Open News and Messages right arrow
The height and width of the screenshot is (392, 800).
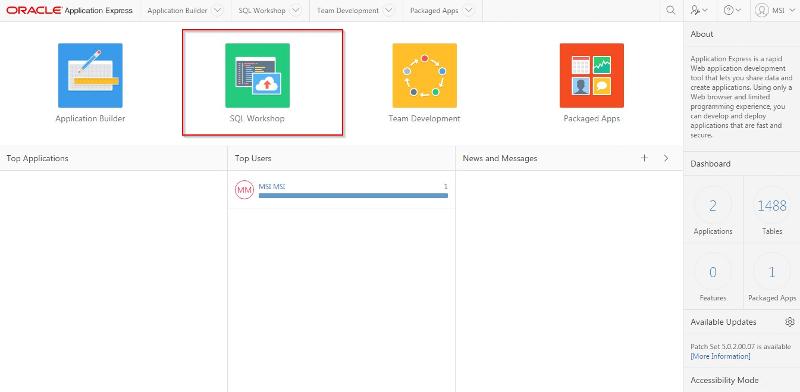[666, 158]
